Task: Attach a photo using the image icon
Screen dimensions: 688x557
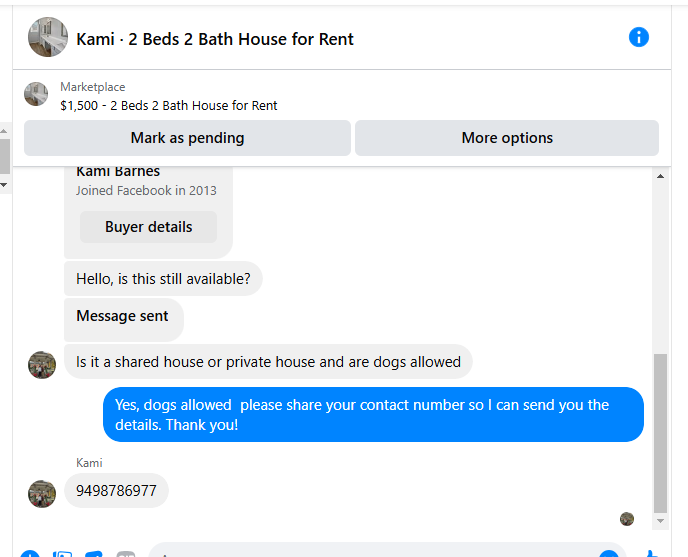Action: click(62, 553)
